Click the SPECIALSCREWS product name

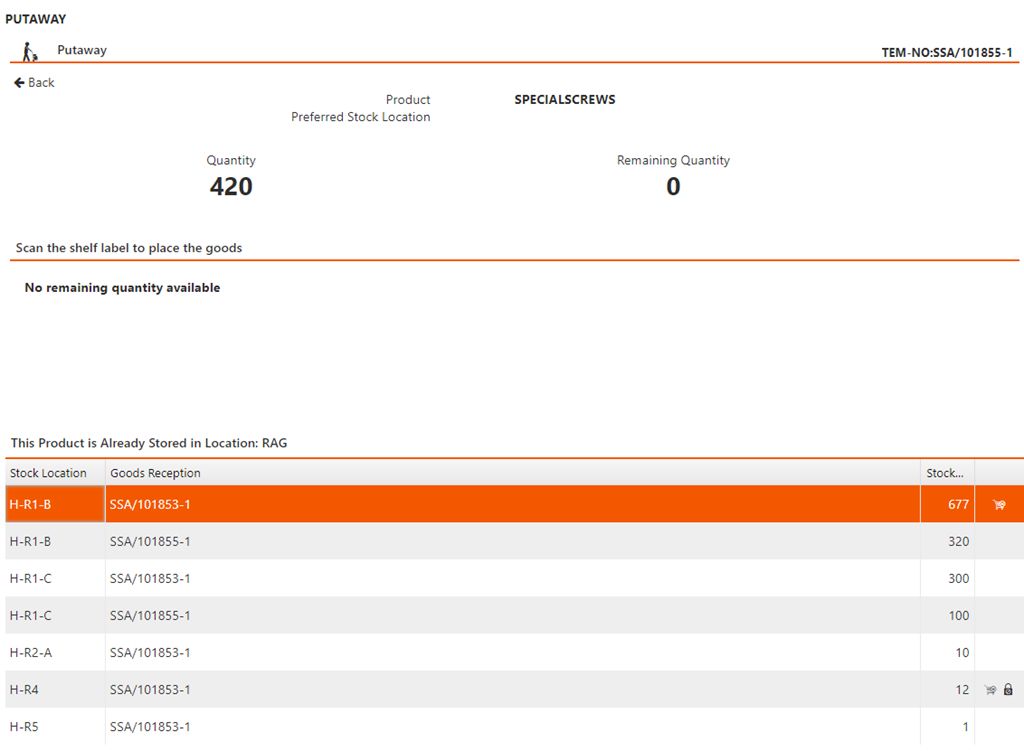565,100
